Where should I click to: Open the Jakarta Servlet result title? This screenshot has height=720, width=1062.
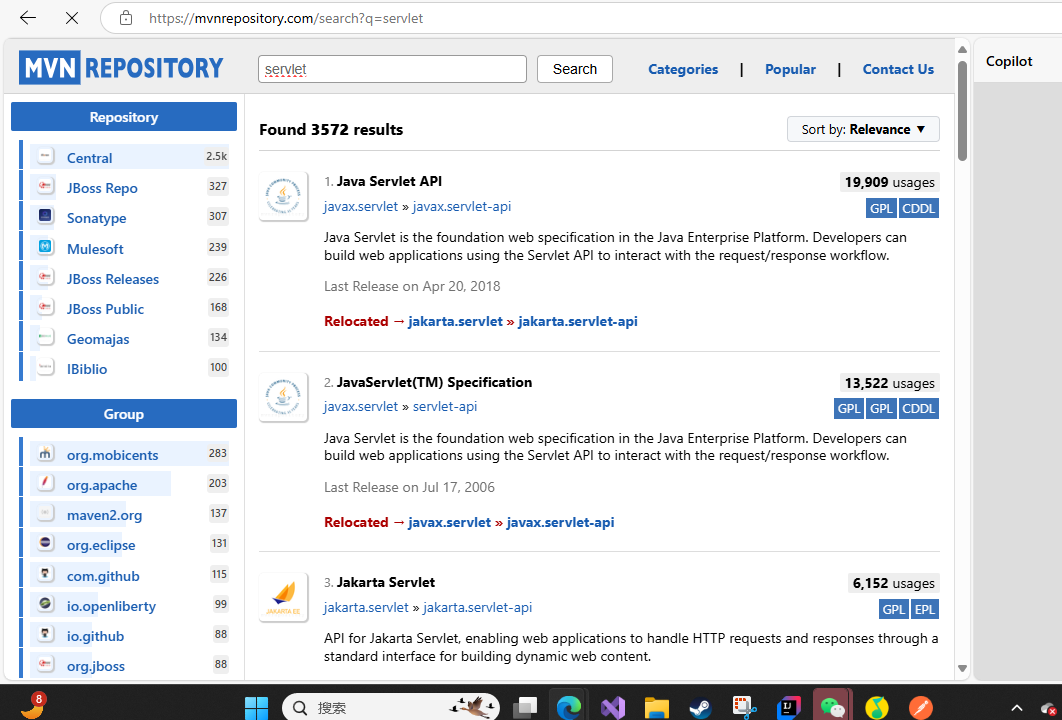pos(386,582)
